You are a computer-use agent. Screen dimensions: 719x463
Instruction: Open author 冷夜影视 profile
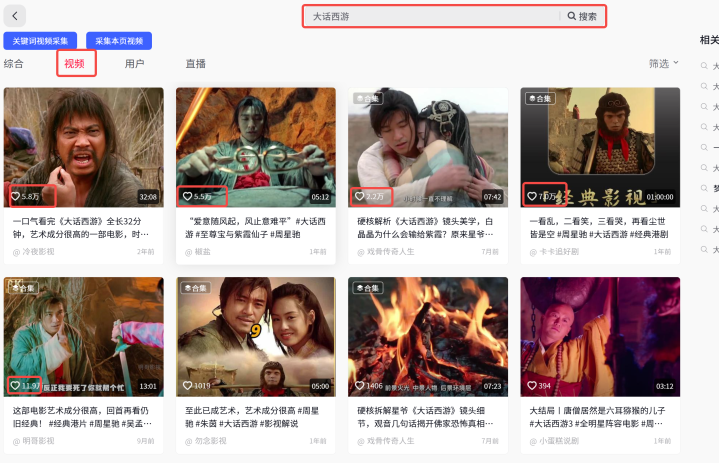tap(33, 252)
